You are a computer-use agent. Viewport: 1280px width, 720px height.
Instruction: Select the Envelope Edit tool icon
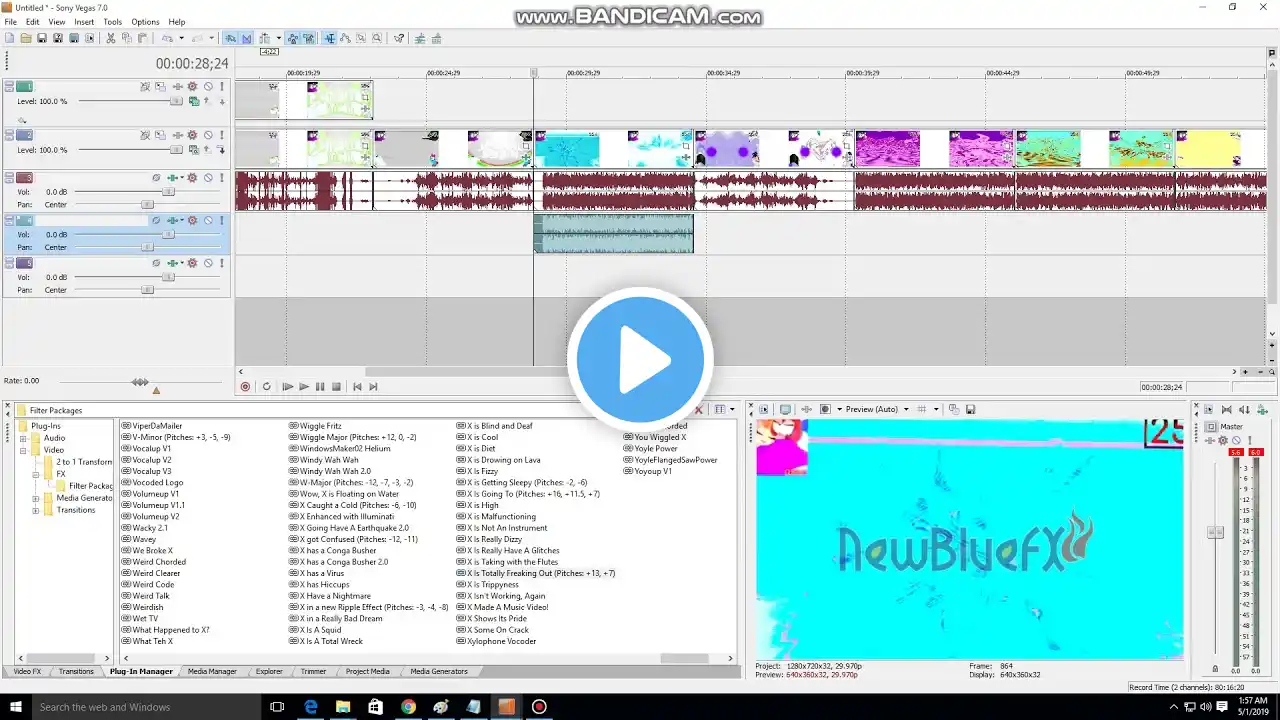click(345, 38)
